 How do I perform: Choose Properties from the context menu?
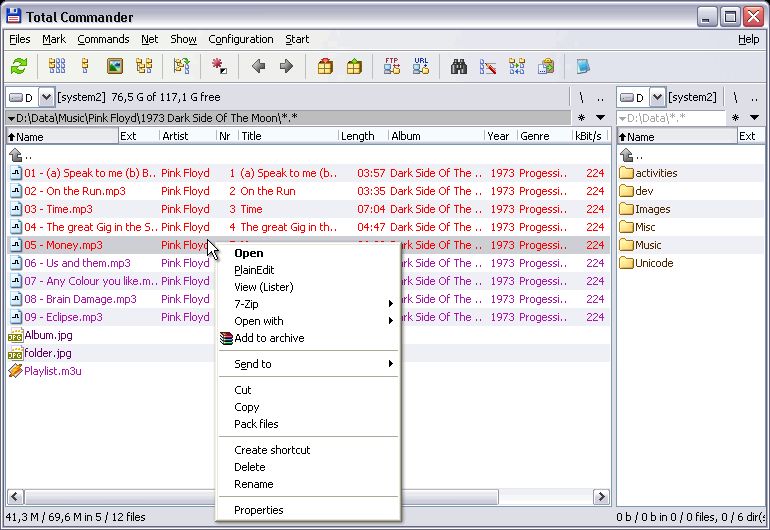point(258,510)
